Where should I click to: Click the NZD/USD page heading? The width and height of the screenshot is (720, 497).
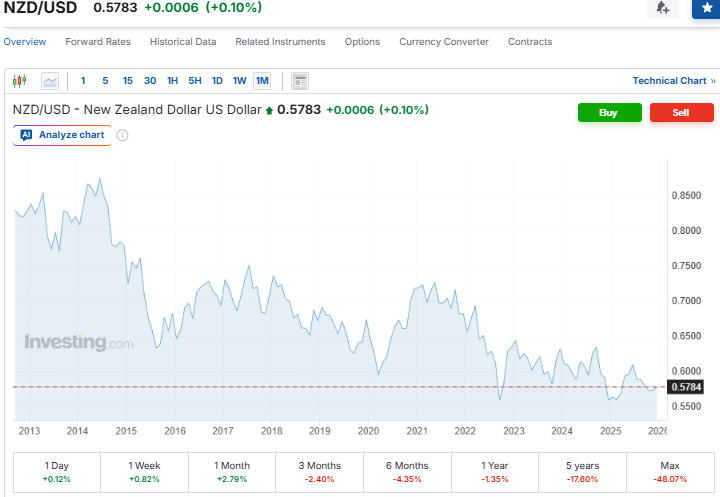click(40, 8)
